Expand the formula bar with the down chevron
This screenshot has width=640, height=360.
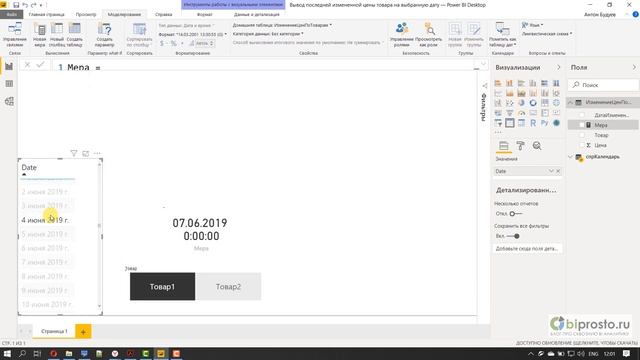coord(483,64)
